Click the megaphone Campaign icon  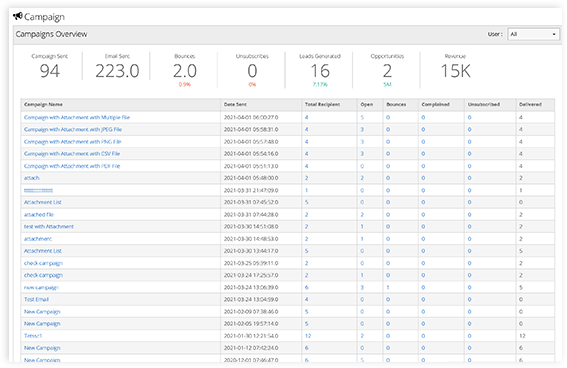18,16
